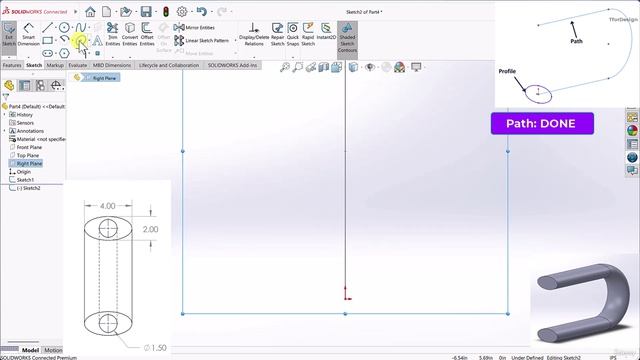Switch to the Markup tab
Image resolution: width=640 pixels, height=360 pixels.
[55, 65]
